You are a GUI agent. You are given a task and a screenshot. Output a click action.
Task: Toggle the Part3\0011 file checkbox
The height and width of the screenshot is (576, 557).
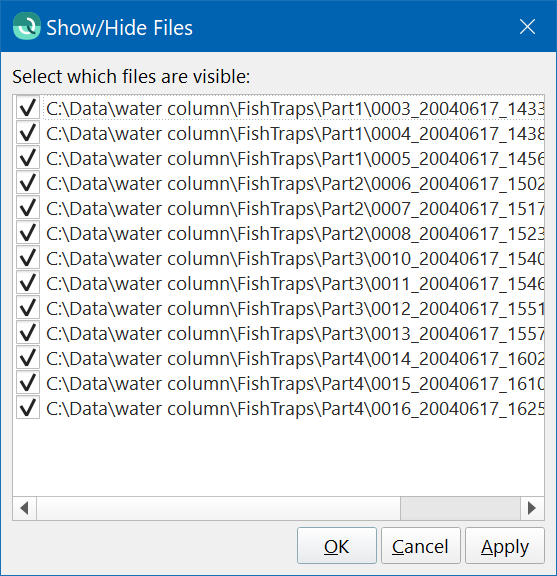(28, 282)
